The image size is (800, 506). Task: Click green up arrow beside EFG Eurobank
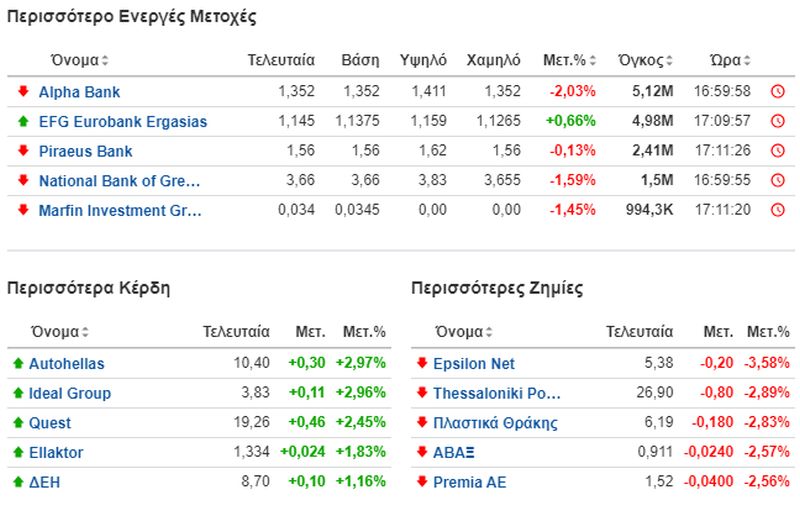tap(23, 121)
